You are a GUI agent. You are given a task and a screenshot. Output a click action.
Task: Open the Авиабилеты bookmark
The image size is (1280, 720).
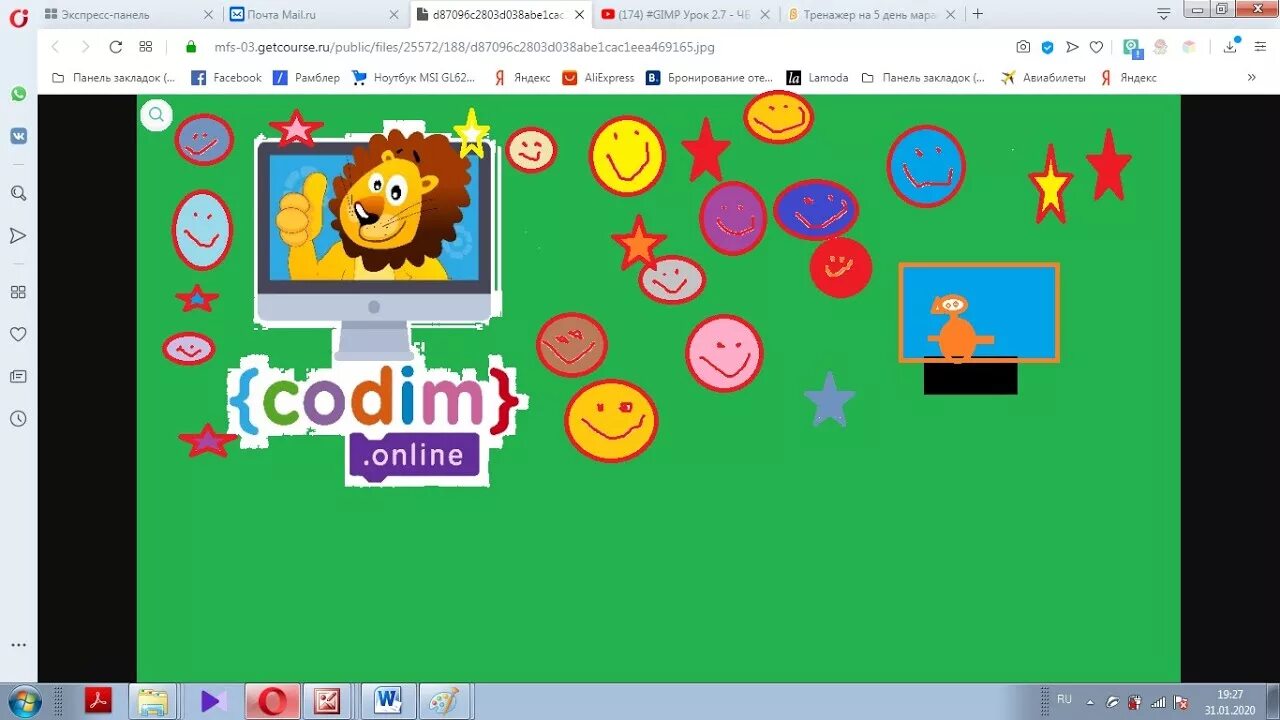1043,77
